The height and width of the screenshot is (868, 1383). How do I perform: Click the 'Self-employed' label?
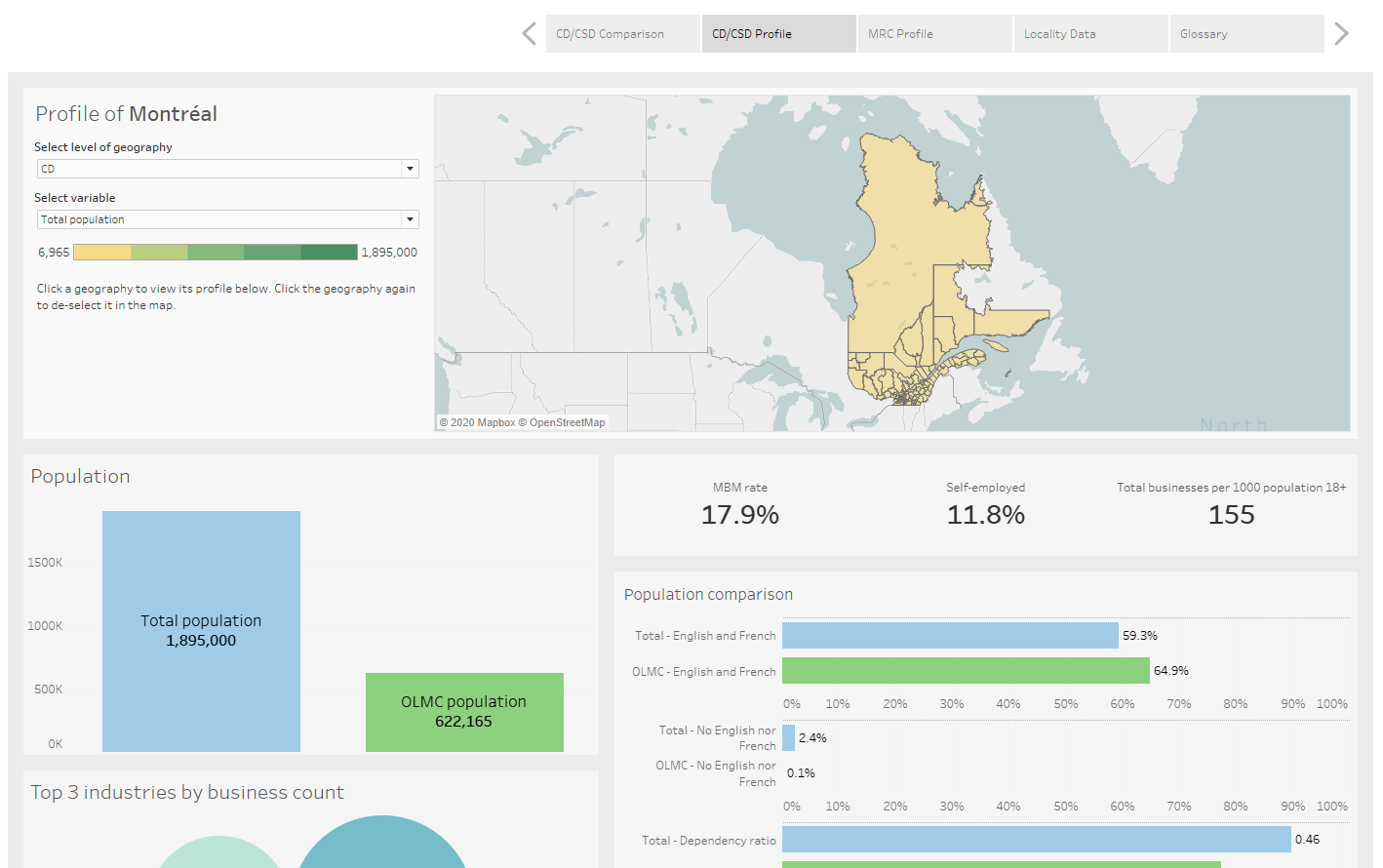click(x=986, y=488)
